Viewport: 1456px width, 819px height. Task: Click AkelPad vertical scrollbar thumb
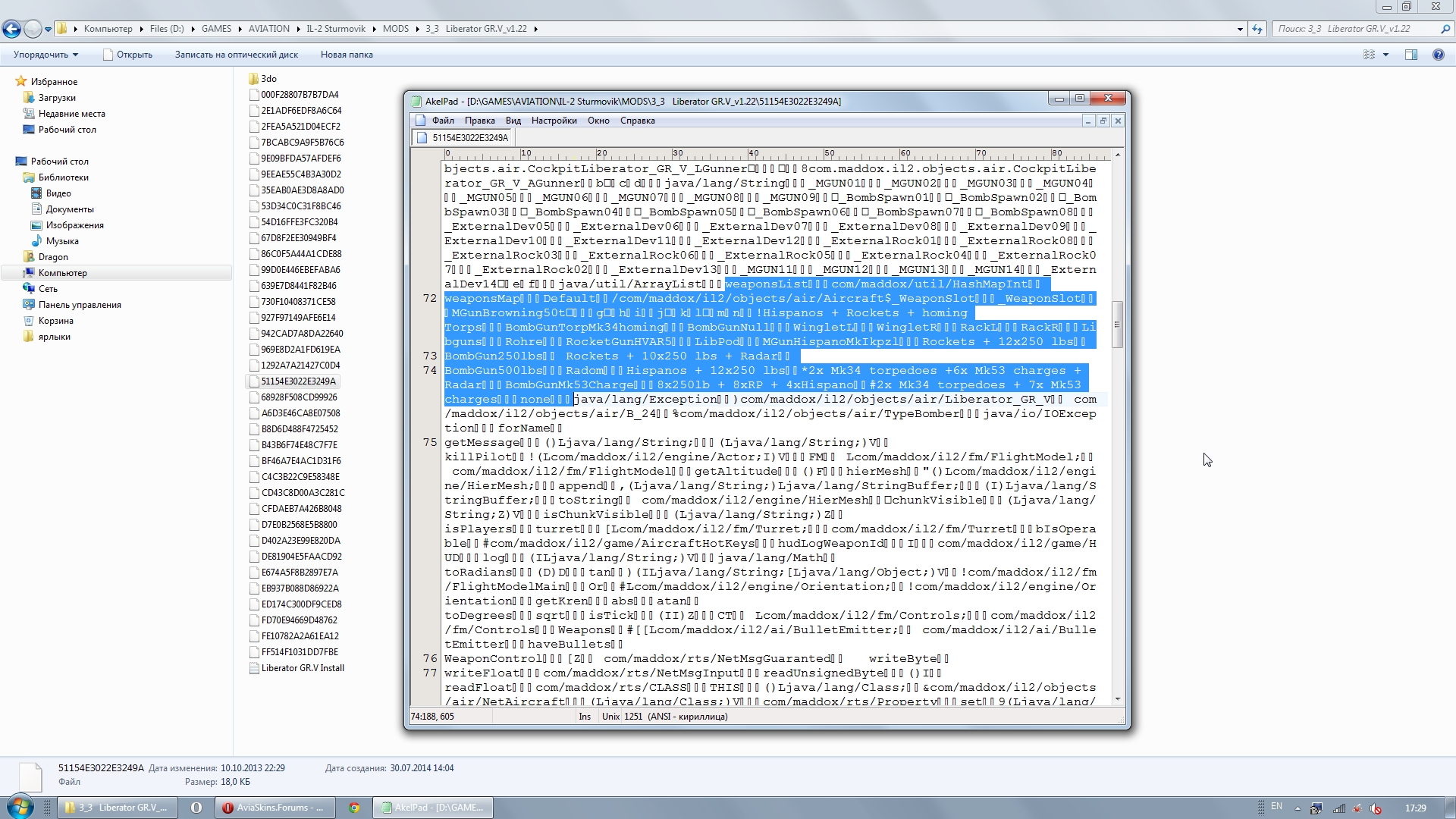click(x=1116, y=325)
